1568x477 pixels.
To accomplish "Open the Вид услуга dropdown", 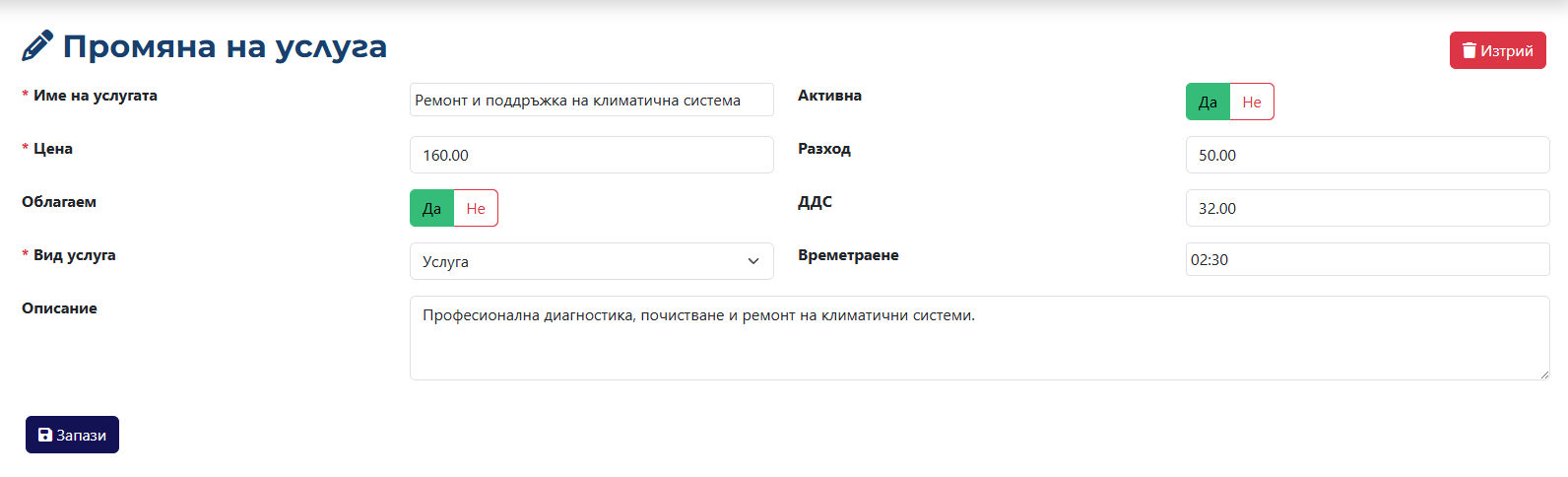I will click(592, 261).
